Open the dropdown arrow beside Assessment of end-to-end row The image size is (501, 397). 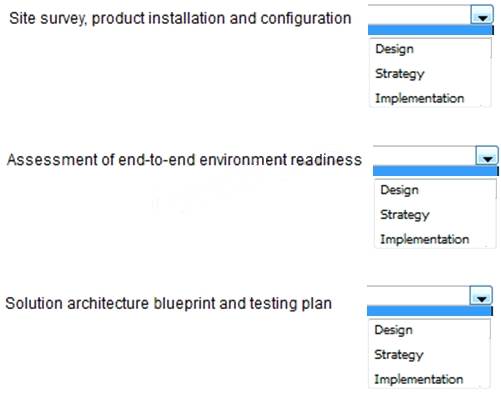(487, 156)
